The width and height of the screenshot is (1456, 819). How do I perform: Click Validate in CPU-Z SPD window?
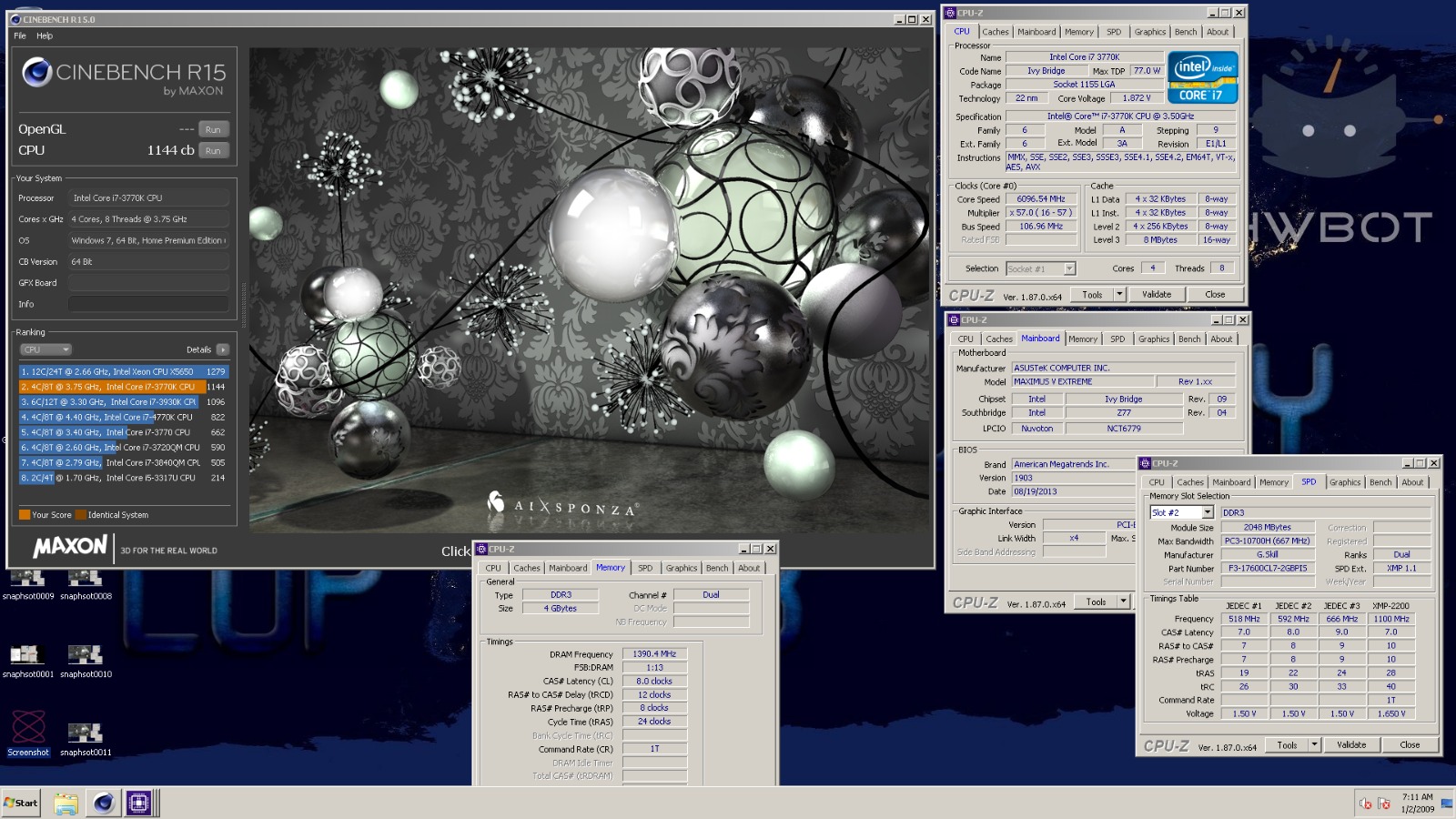[1351, 744]
